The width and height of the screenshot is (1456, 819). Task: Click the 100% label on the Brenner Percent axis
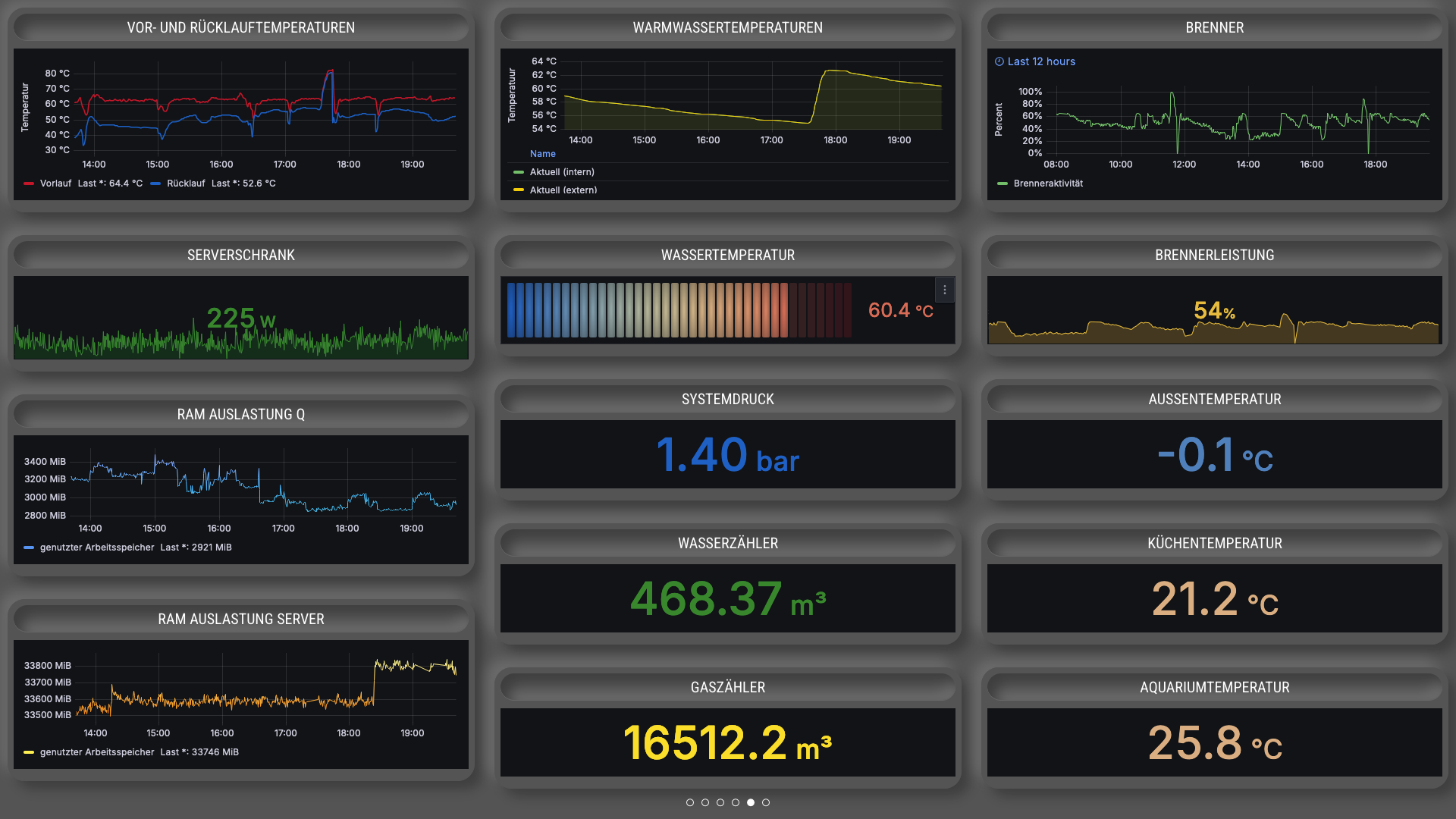(x=1030, y=92)
